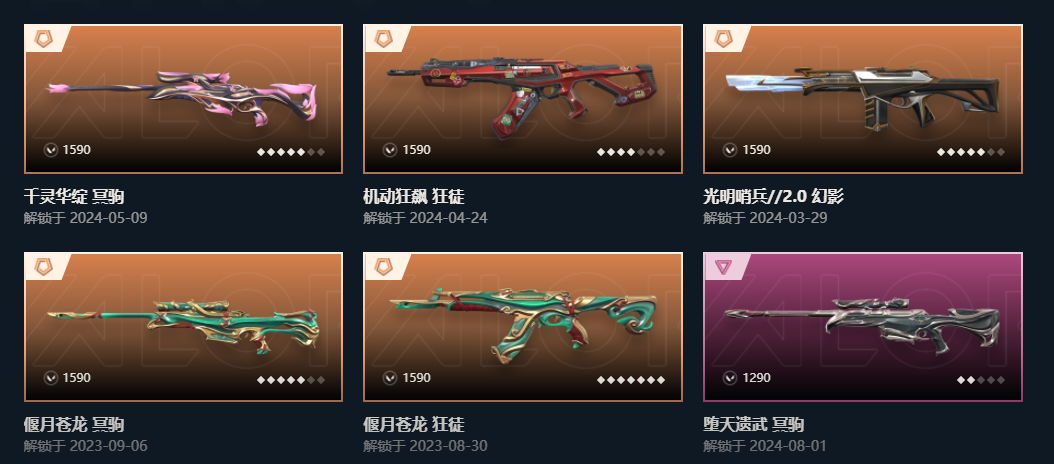The image size is (1054, 464).
Task: Click the tier badge on 千灵华绽 冥驹 card
Action: (x=44, y=38)
